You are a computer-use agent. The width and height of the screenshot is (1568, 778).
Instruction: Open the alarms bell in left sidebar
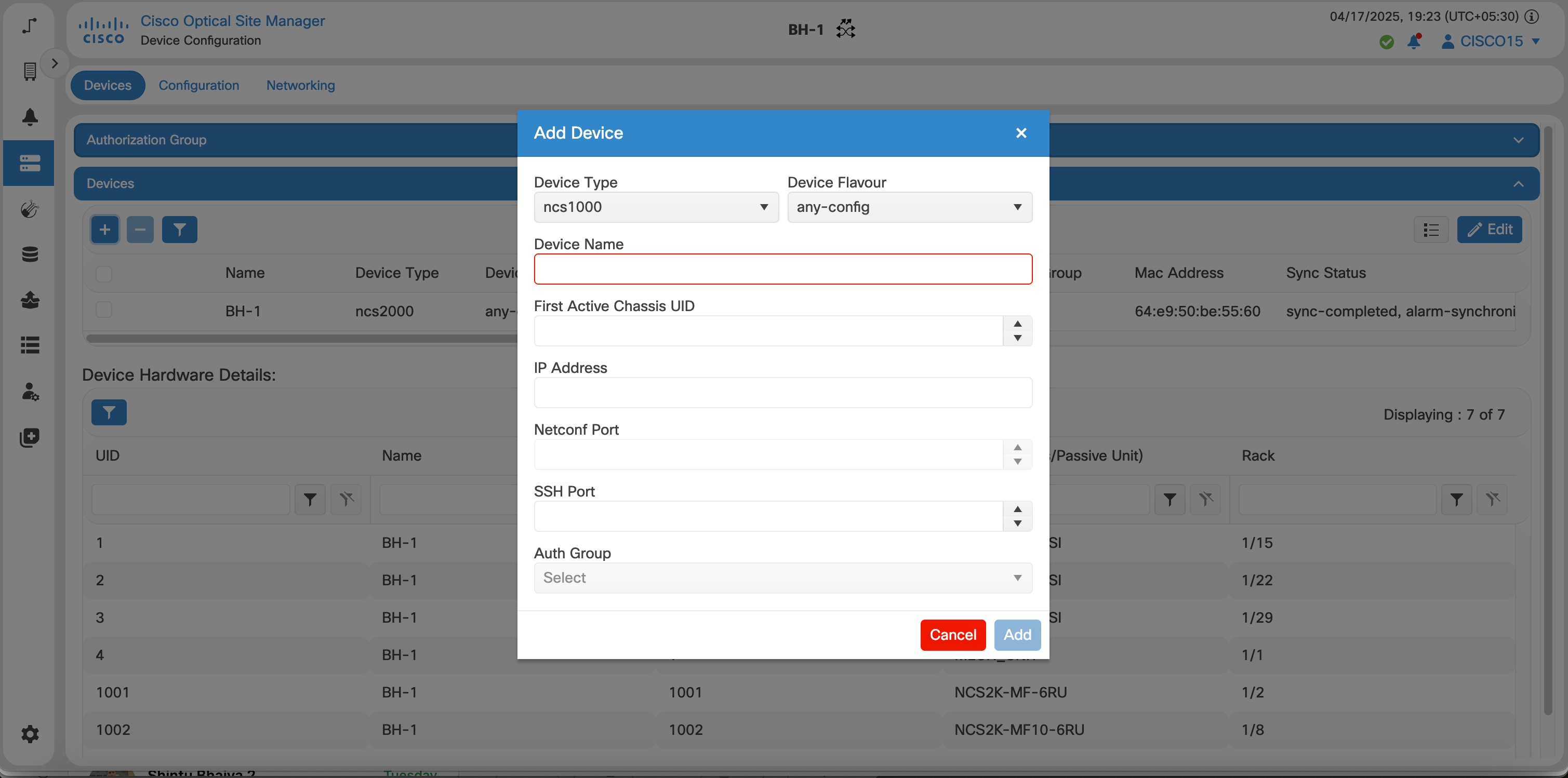29,117
